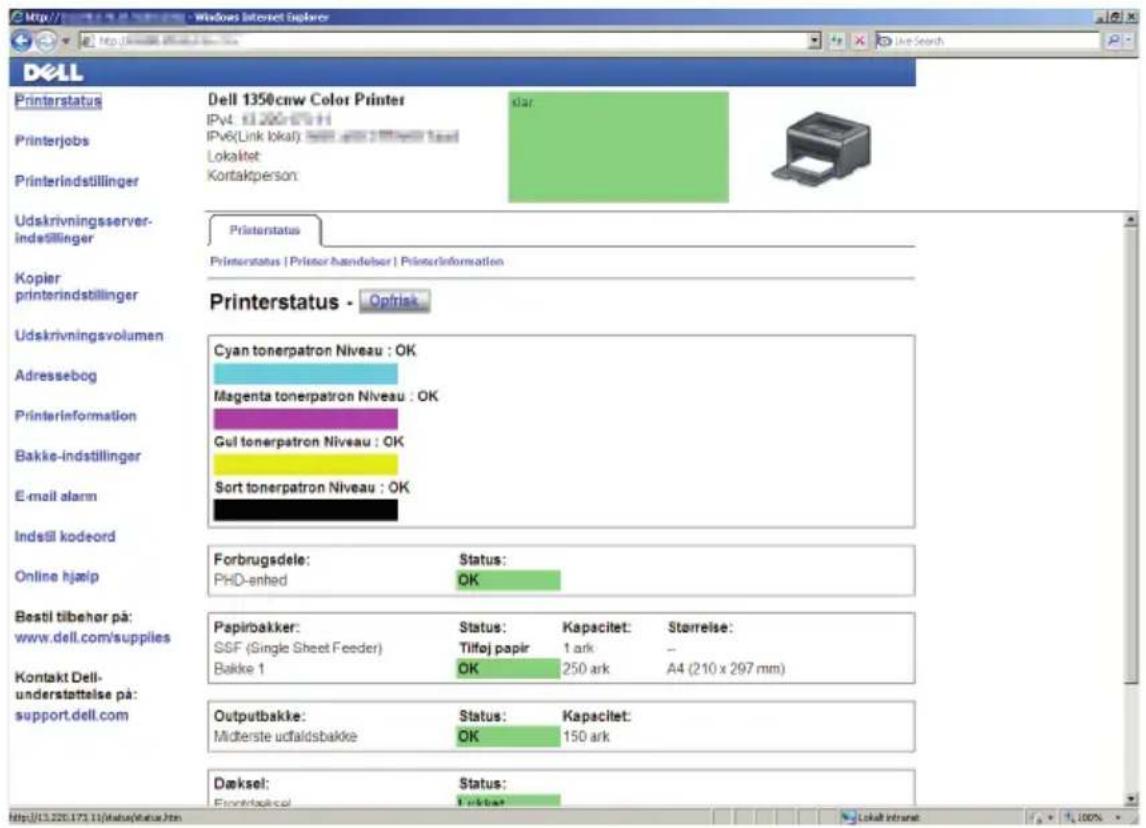Open the recent pages dropdown arrow
Viewport: 1146px width, 828px height.
[66, 42]
